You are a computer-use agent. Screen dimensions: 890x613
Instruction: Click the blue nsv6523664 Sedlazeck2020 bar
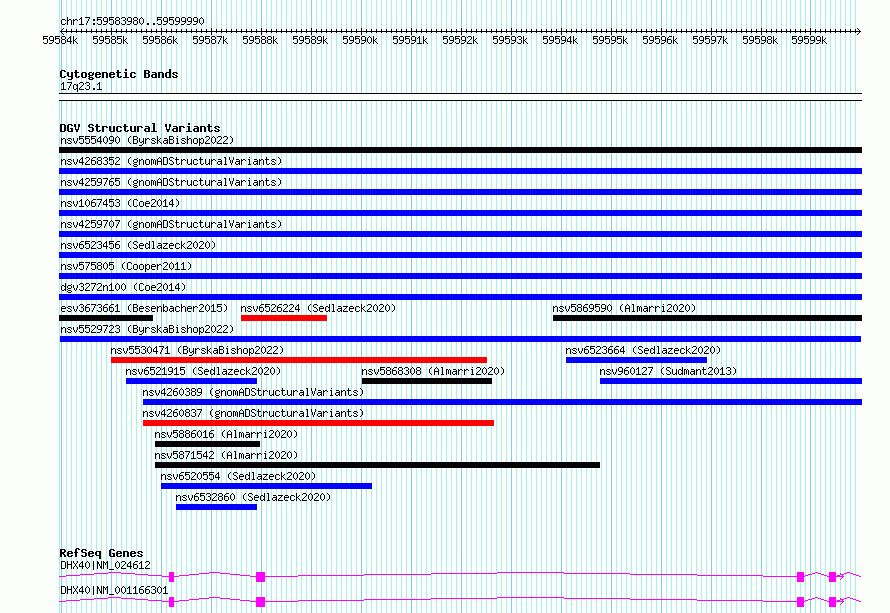point(636,360)
